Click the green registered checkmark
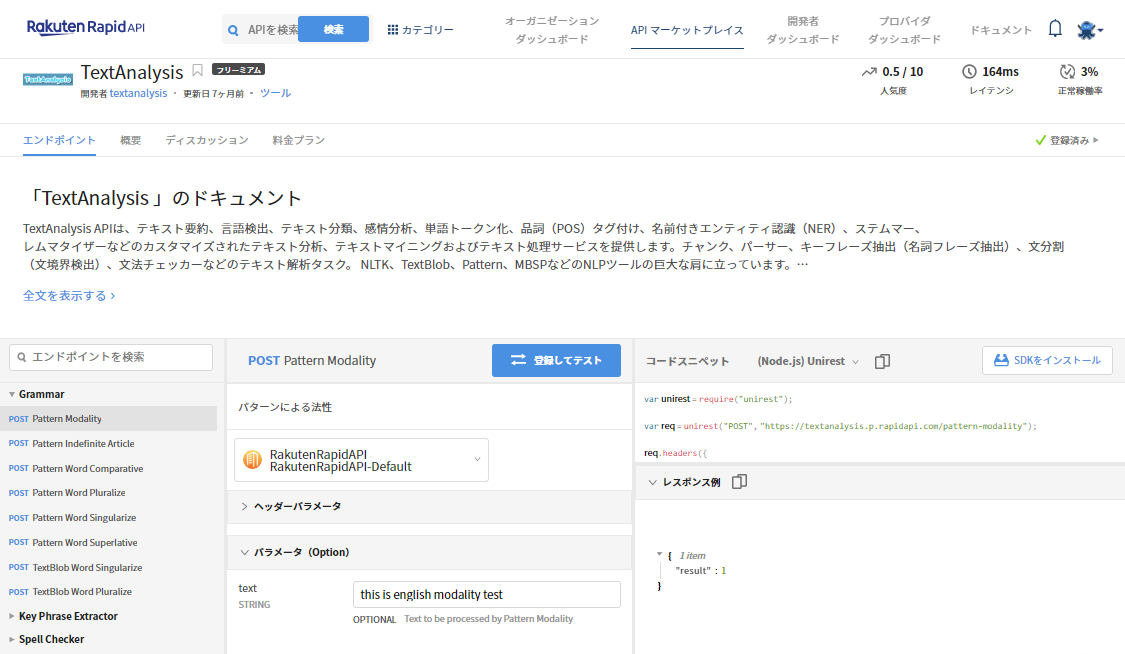This screenshot has height=654, width=1125. 1040,141
